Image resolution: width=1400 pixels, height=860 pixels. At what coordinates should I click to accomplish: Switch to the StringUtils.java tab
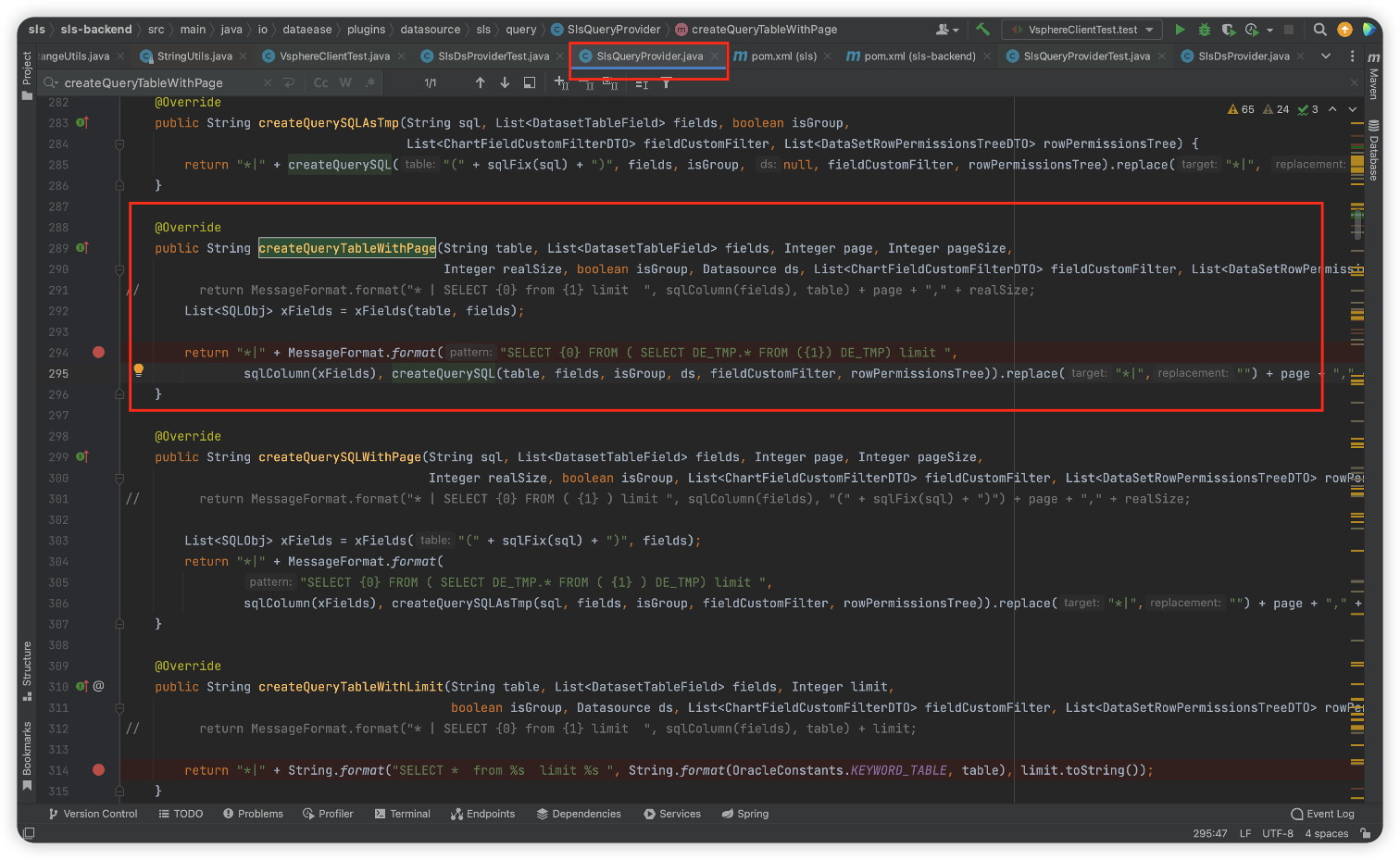pyautogui.click(x=194, y=56)
